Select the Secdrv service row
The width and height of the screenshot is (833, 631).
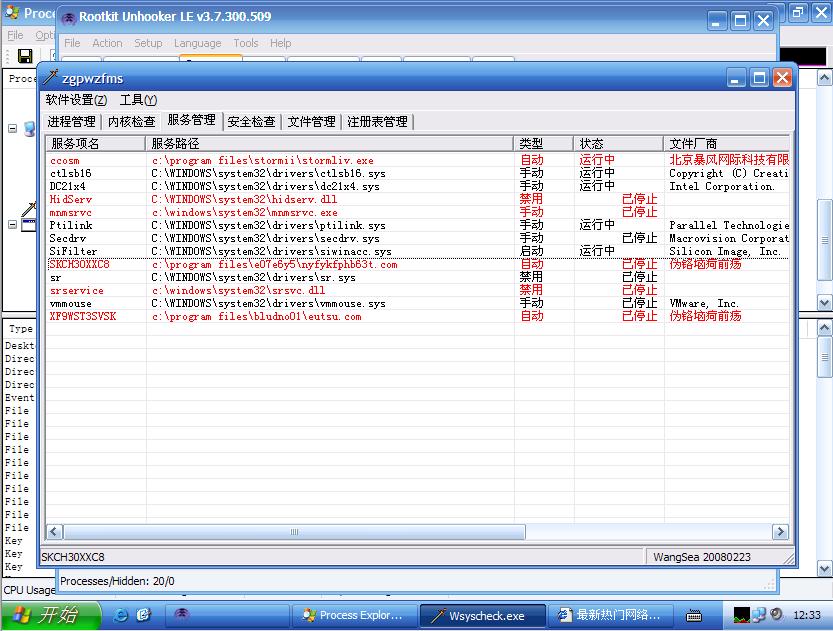tap(418, 238)
